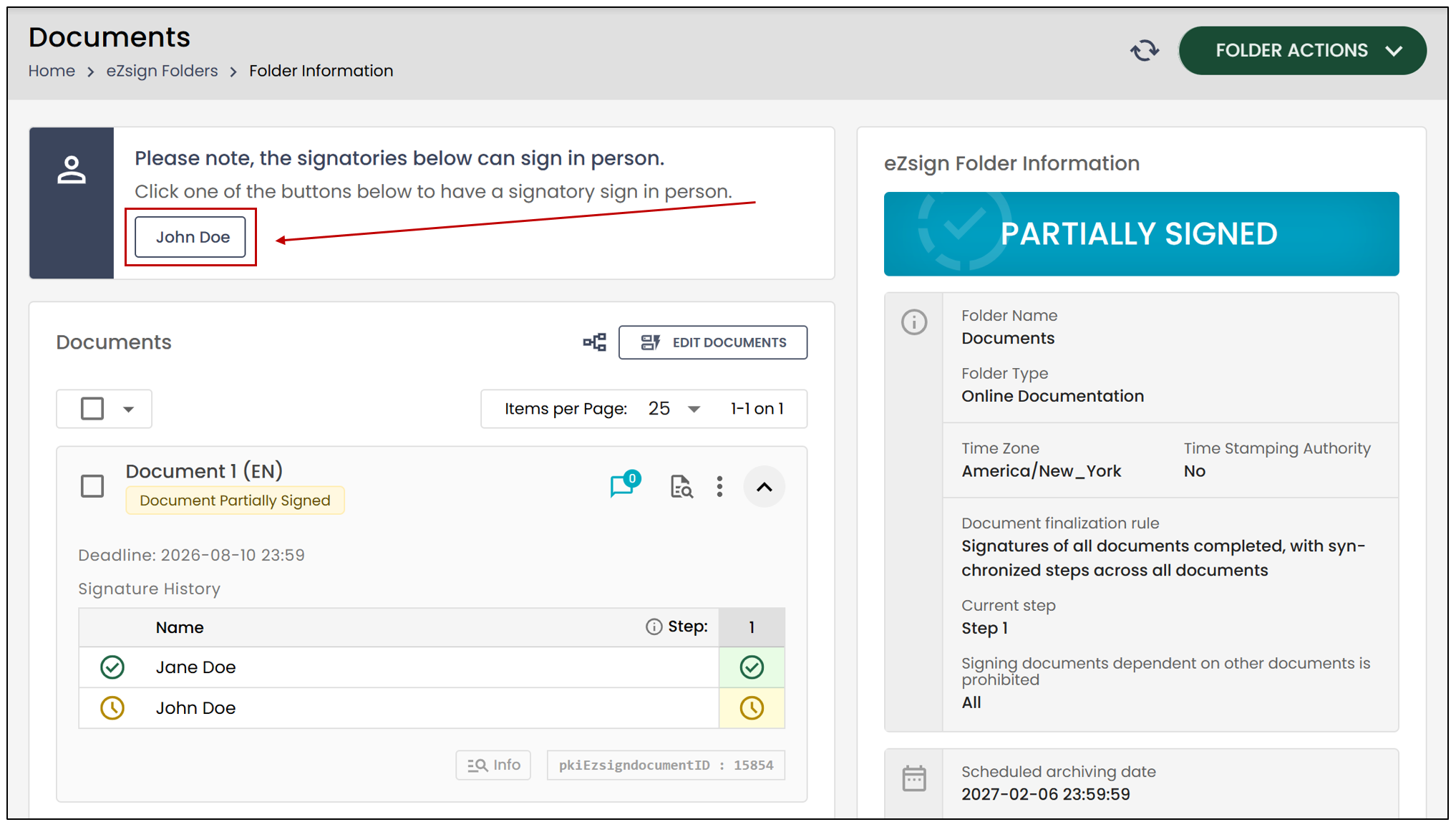This screenshot has height=827, width=1456.
Task: Open Document 1 comments bubble icon
Action: [x=623, y=485]
